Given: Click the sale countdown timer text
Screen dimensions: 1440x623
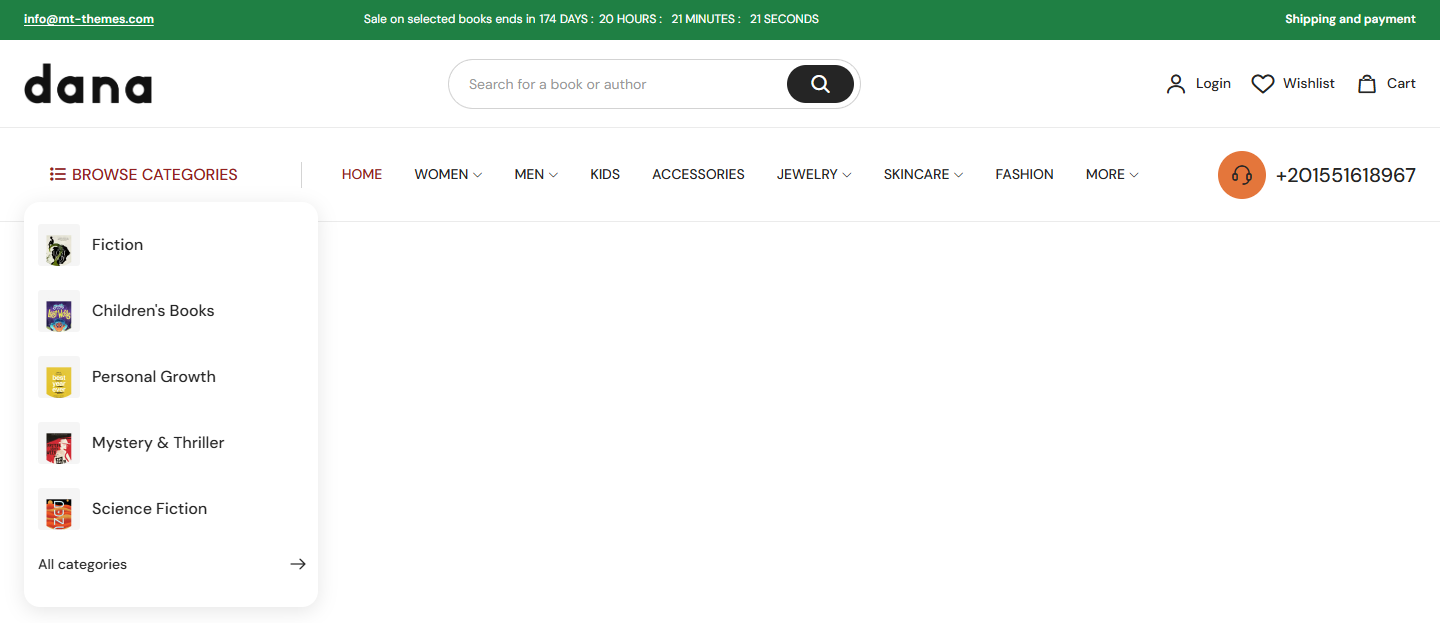Looking at the screenshot, I should [x=591, y=19].
